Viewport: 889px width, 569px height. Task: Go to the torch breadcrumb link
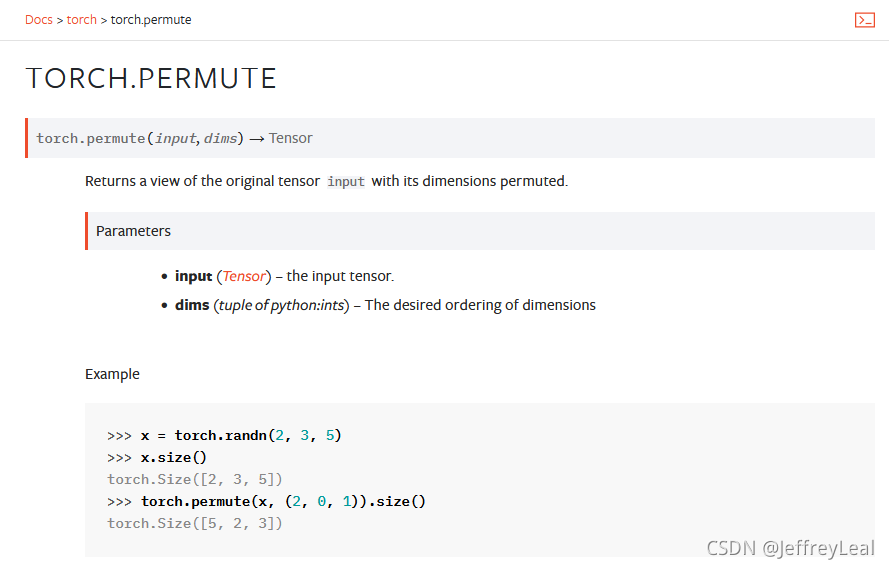(82, 20)
